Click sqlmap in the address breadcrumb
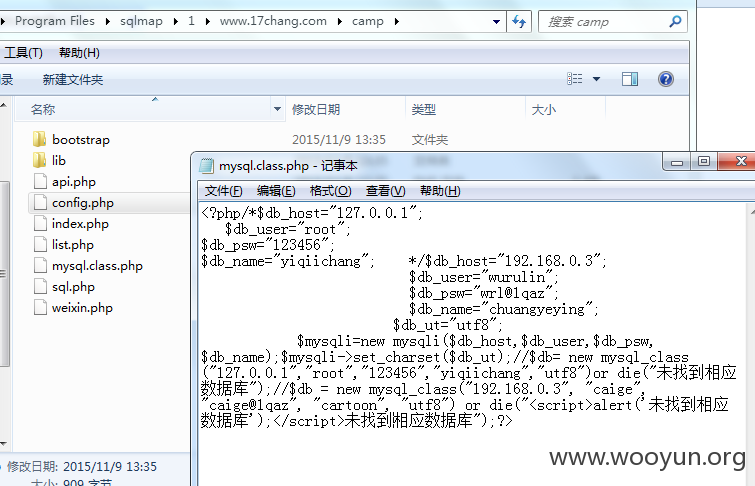 [141, 21]
